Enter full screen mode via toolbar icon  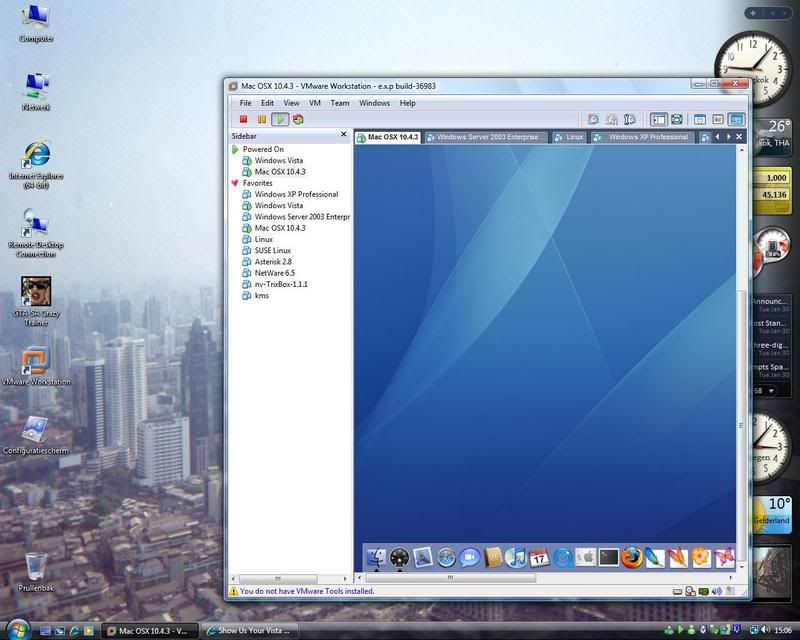pyautogui.click(x=677, y=119)
